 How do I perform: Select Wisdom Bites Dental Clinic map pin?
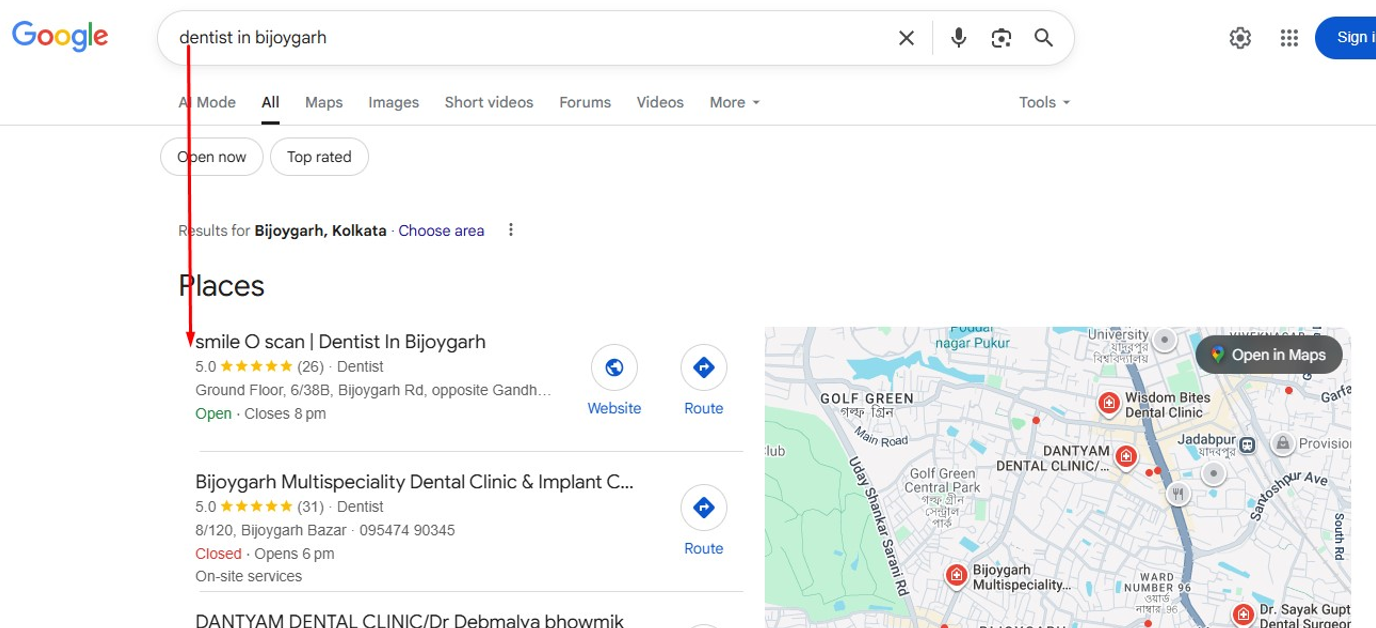(x=1108, y=403)
